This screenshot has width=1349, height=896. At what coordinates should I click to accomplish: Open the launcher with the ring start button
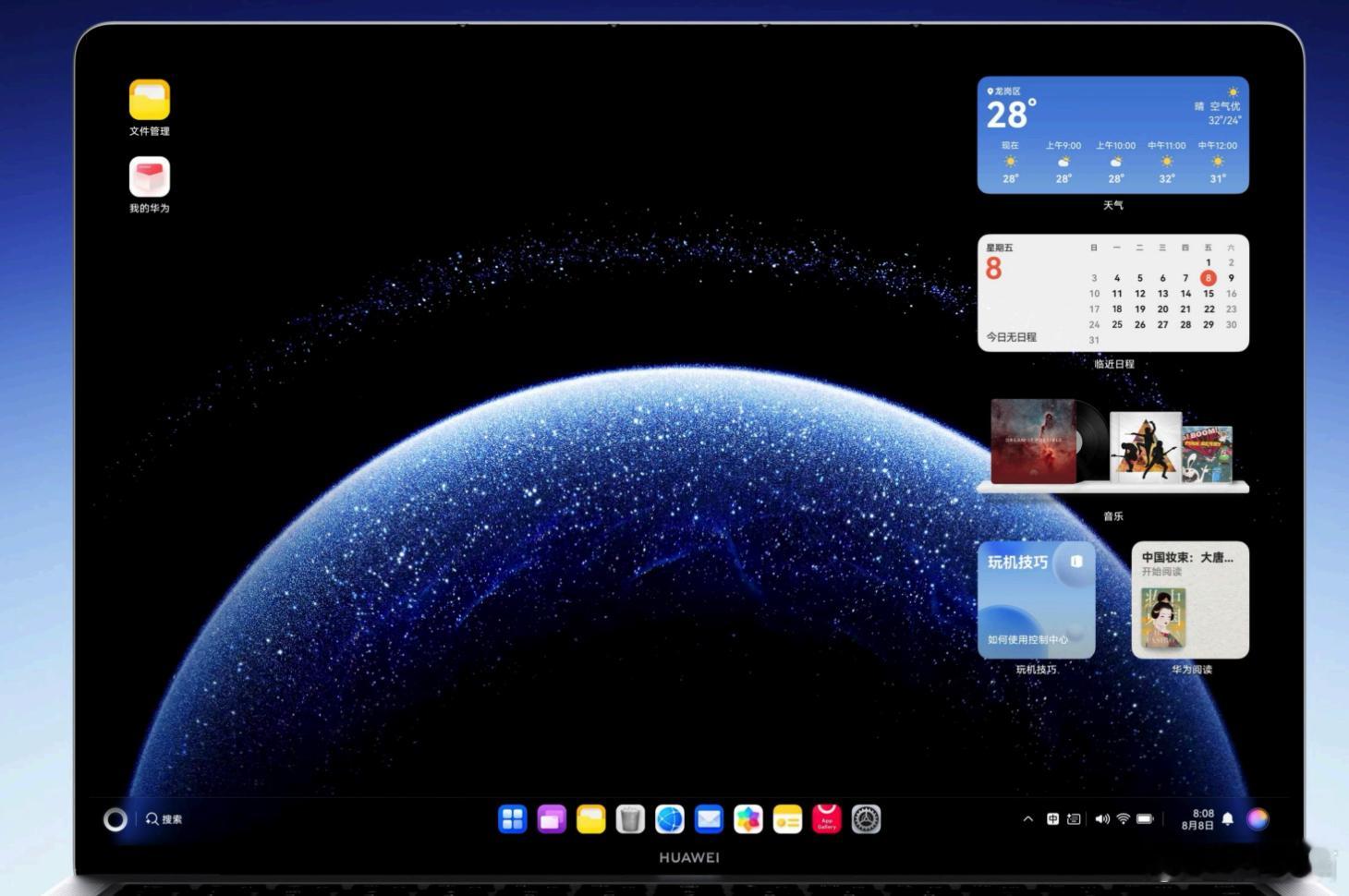pos(115,819)
